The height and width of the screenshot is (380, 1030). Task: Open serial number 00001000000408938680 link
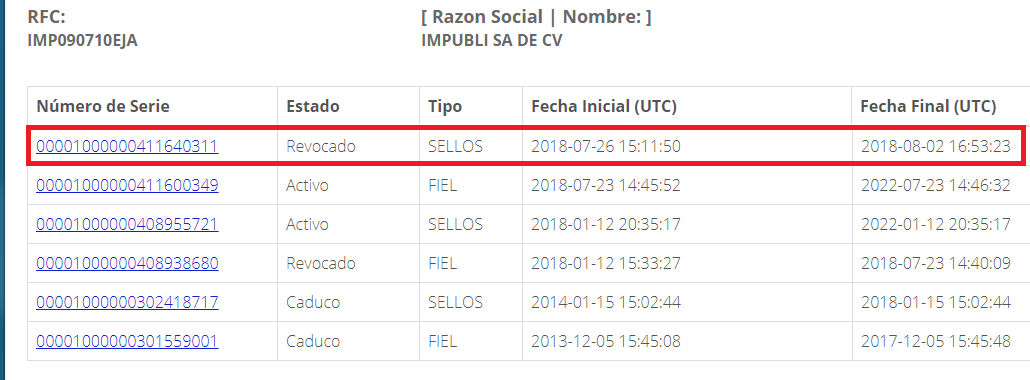pos(127,263)
